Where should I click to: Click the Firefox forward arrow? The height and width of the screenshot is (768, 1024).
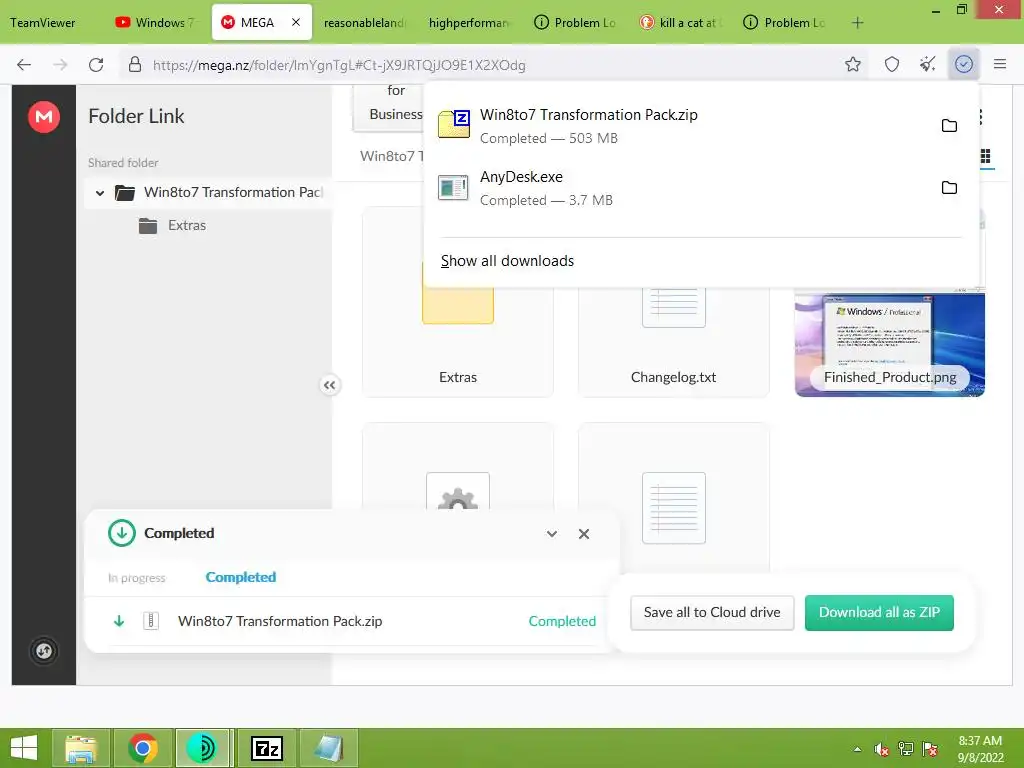[60, 65]
